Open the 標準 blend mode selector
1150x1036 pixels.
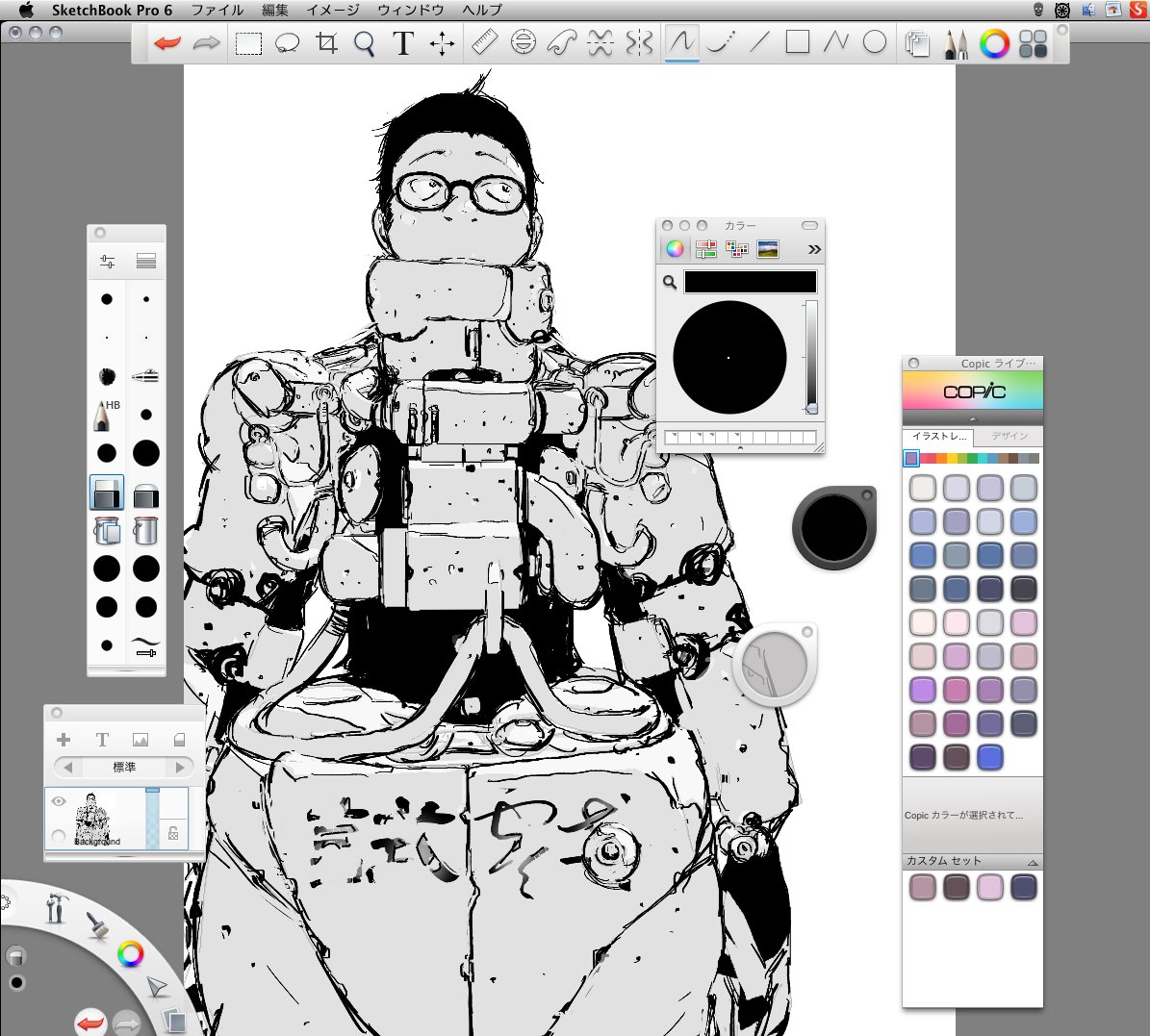pyautogui.click(x=124, y=768)
